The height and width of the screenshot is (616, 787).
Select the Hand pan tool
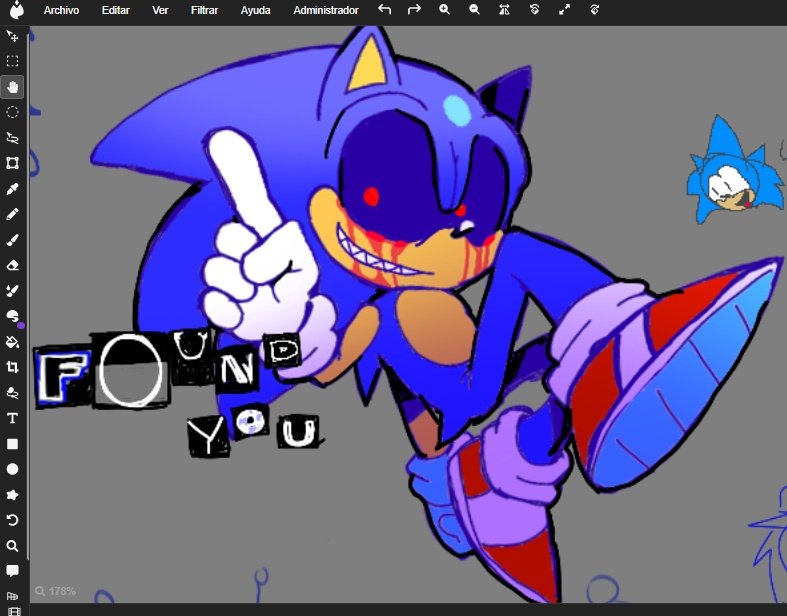13,87
